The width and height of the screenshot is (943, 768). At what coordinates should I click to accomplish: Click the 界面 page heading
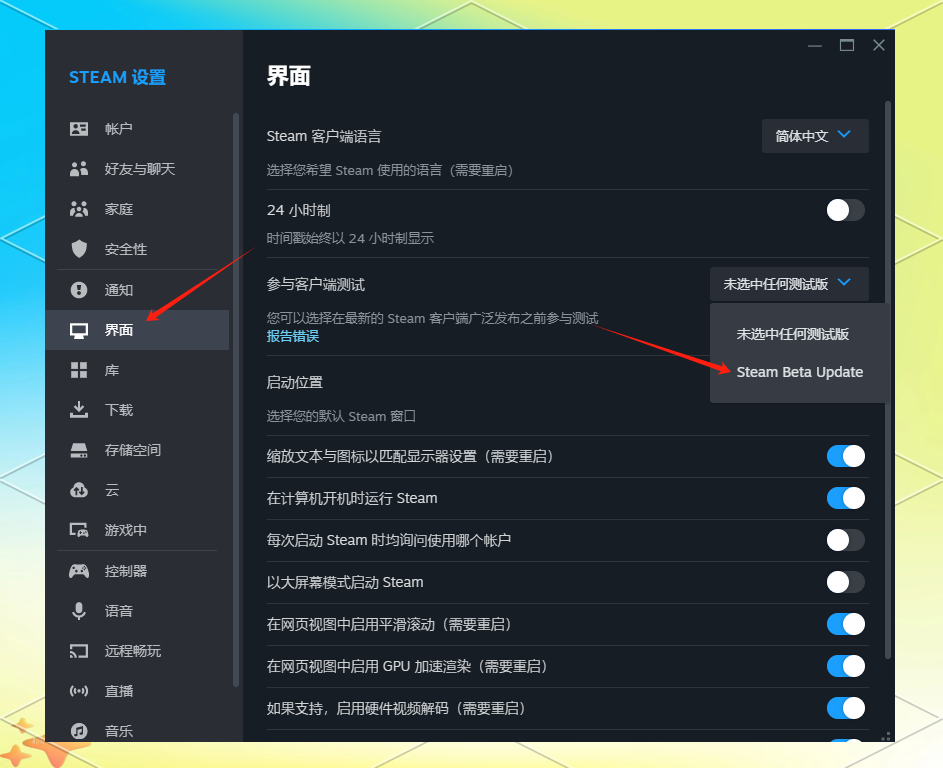click(289, 76)
